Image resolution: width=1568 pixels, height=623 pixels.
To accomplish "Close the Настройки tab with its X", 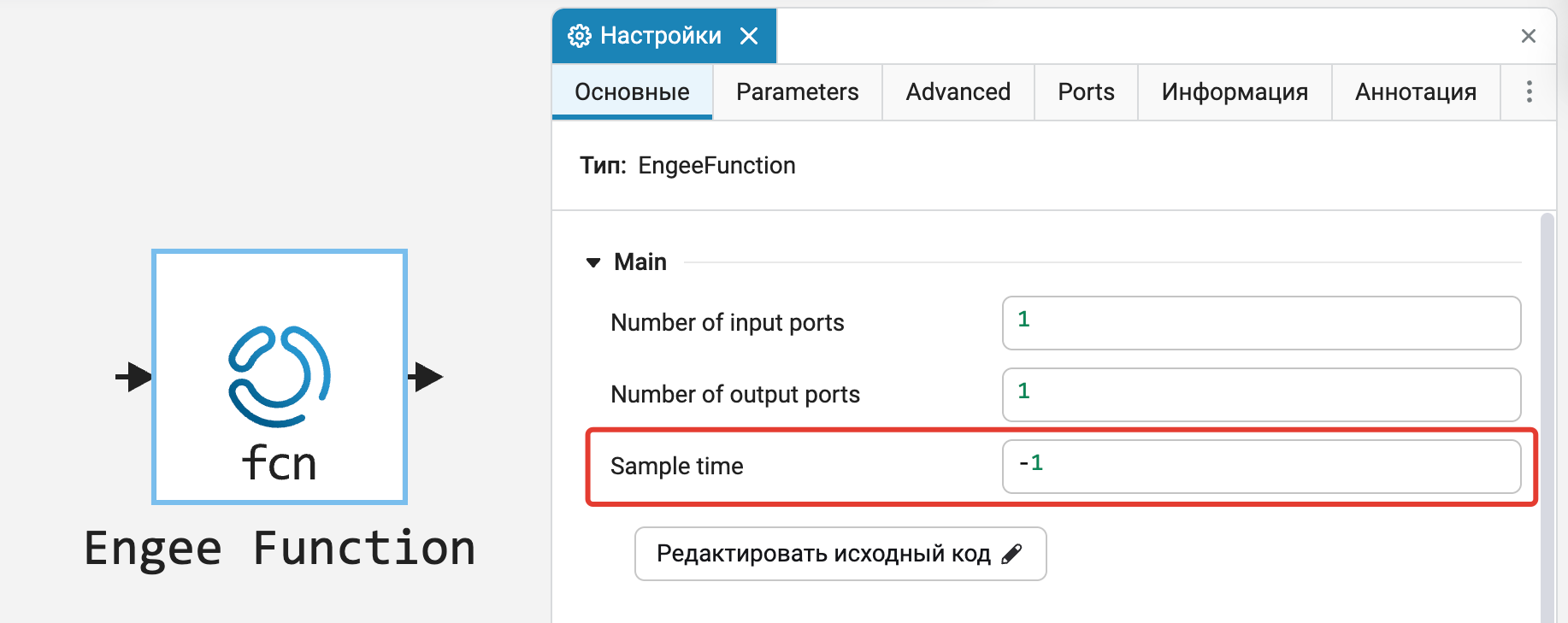I will [x=749, y=36].
